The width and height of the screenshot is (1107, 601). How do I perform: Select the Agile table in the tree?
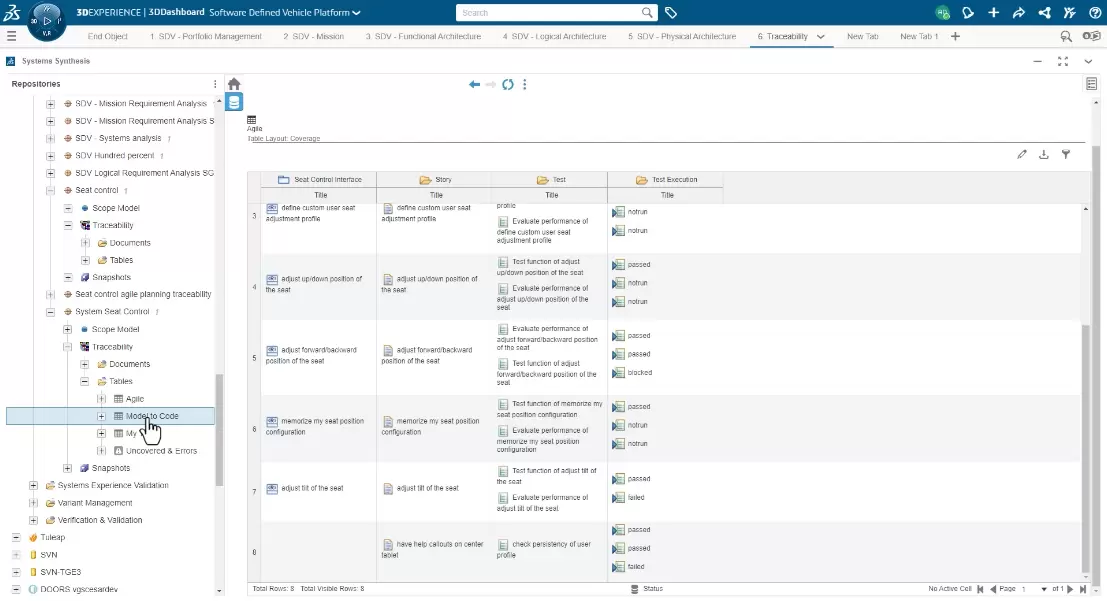pos(134,399)
